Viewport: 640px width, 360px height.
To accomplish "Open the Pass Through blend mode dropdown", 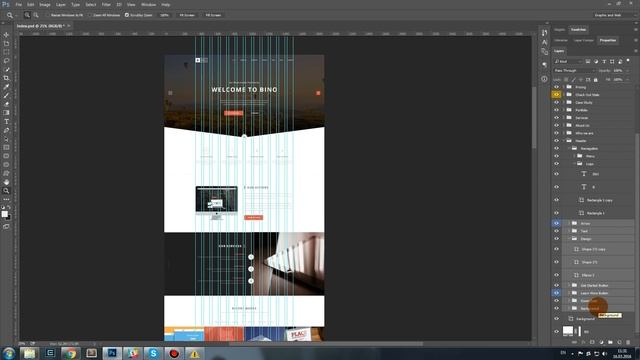I will 574,71.
